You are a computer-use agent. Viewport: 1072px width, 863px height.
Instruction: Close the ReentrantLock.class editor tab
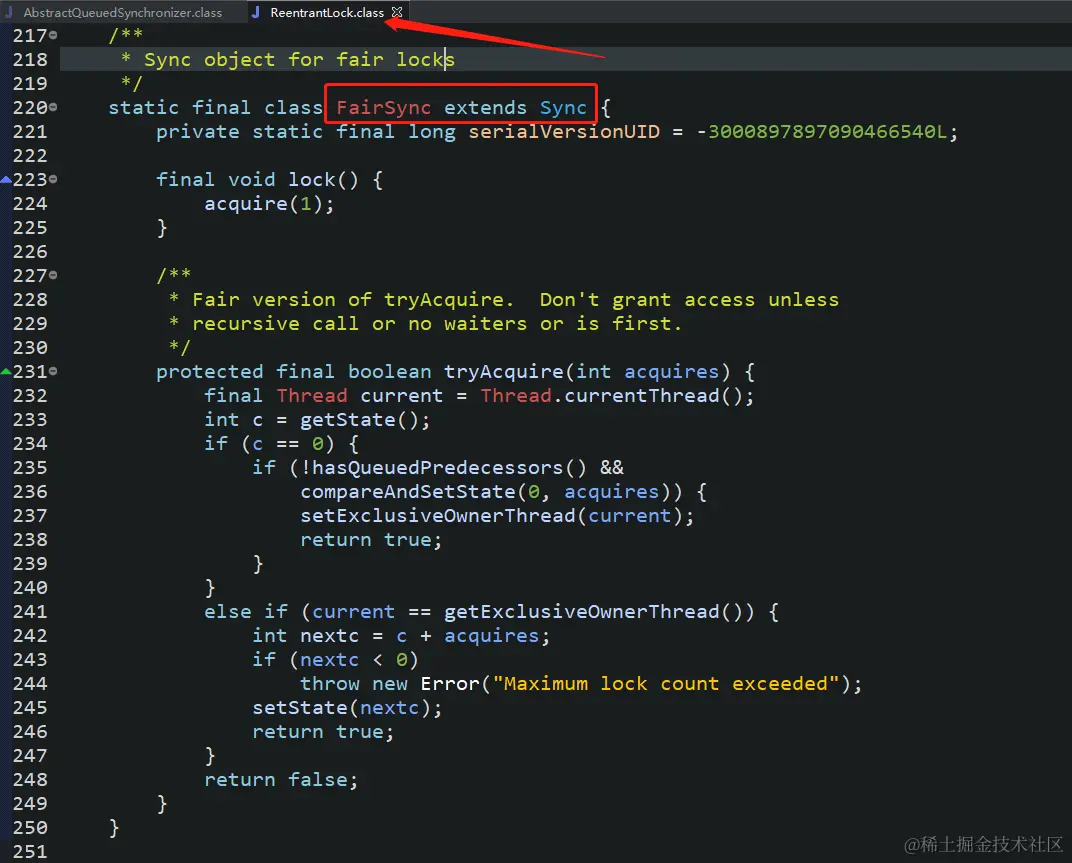(397, 12)
